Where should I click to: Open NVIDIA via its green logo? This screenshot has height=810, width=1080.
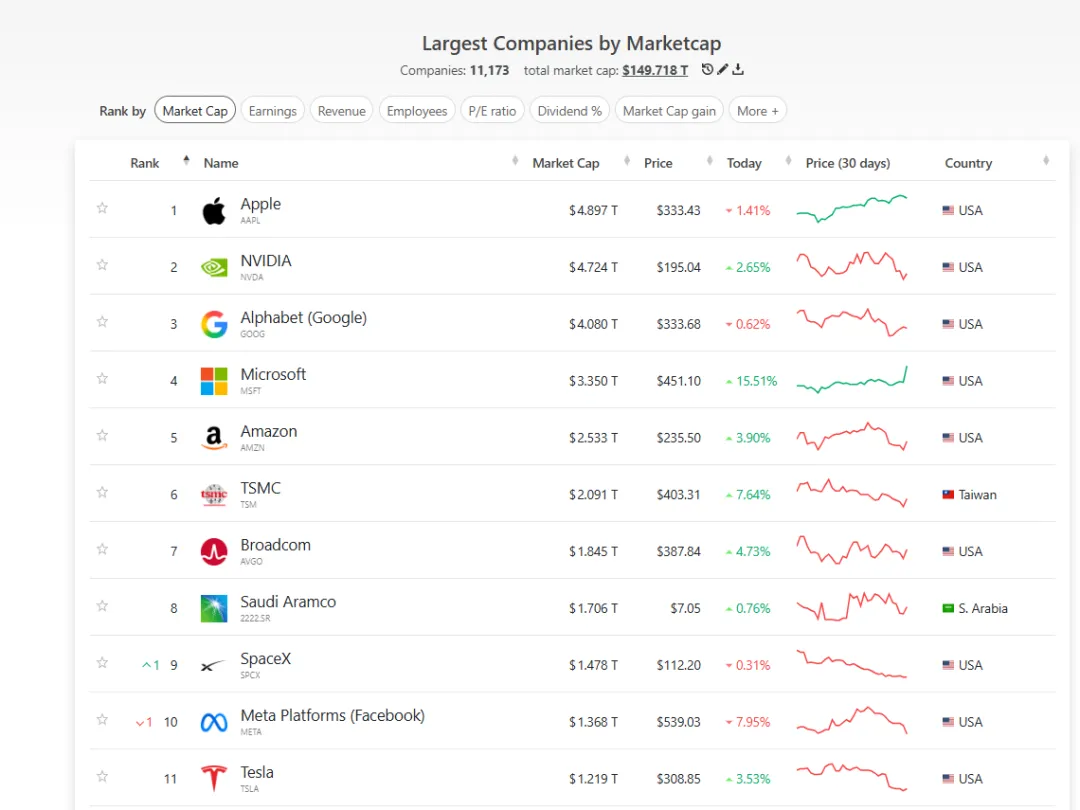click(x=214, y=267)
